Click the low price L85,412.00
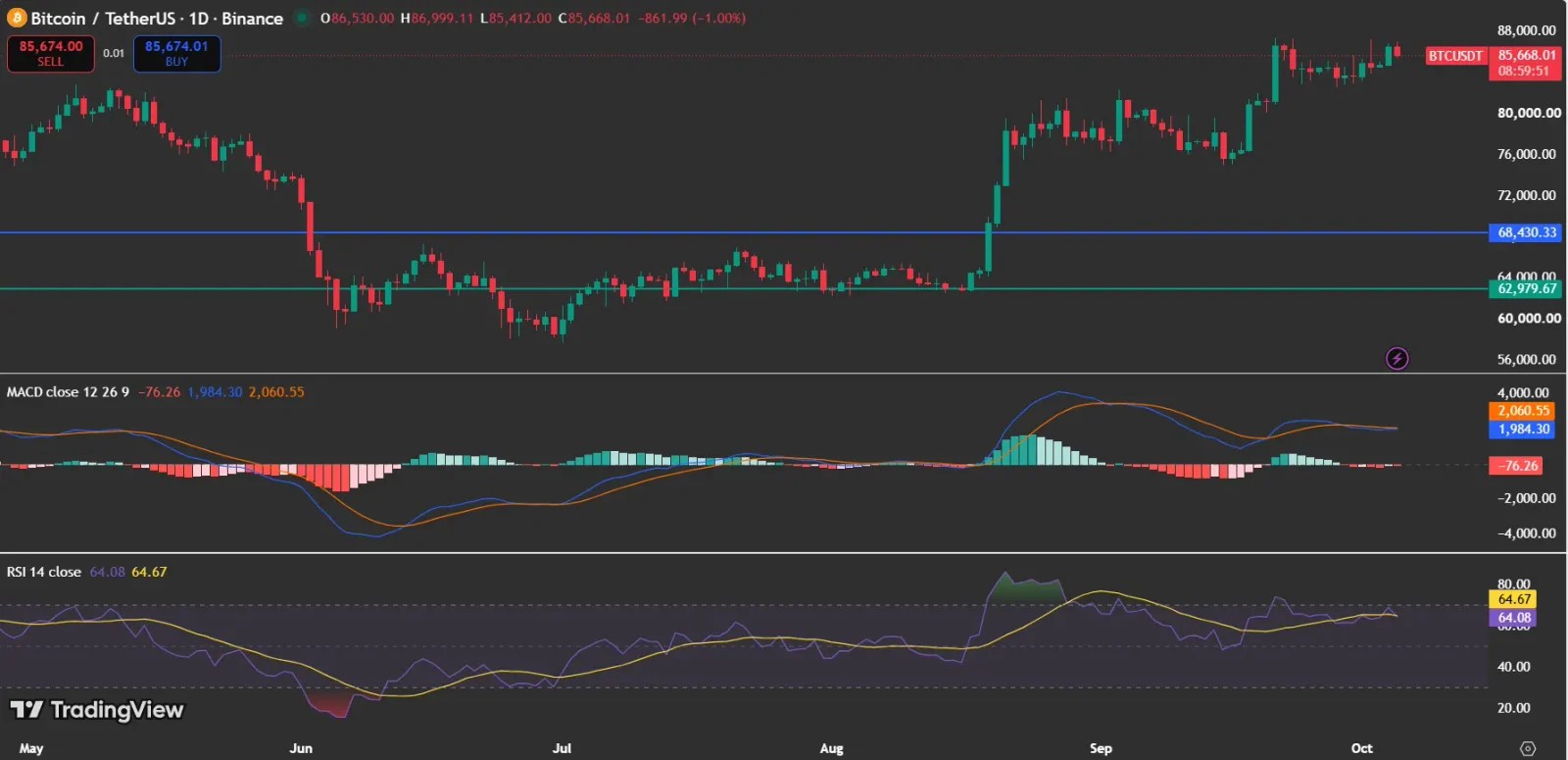1568x760 pixels. pos(515,18)
